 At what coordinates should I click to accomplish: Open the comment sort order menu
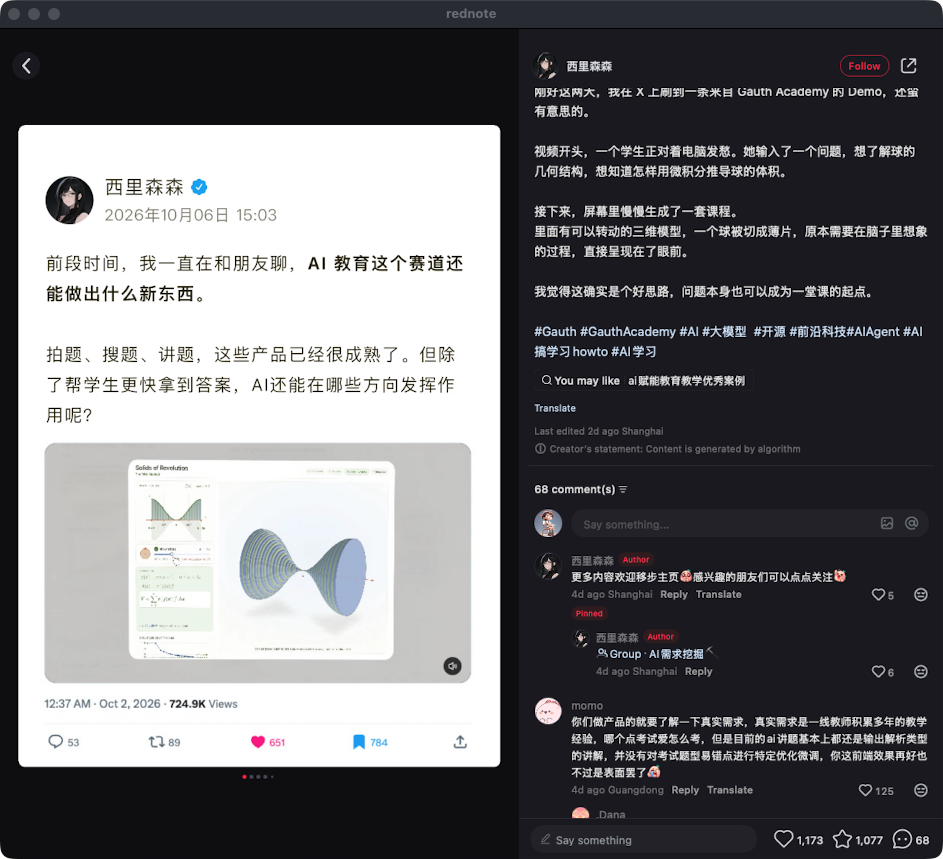[x=623, y=490]
